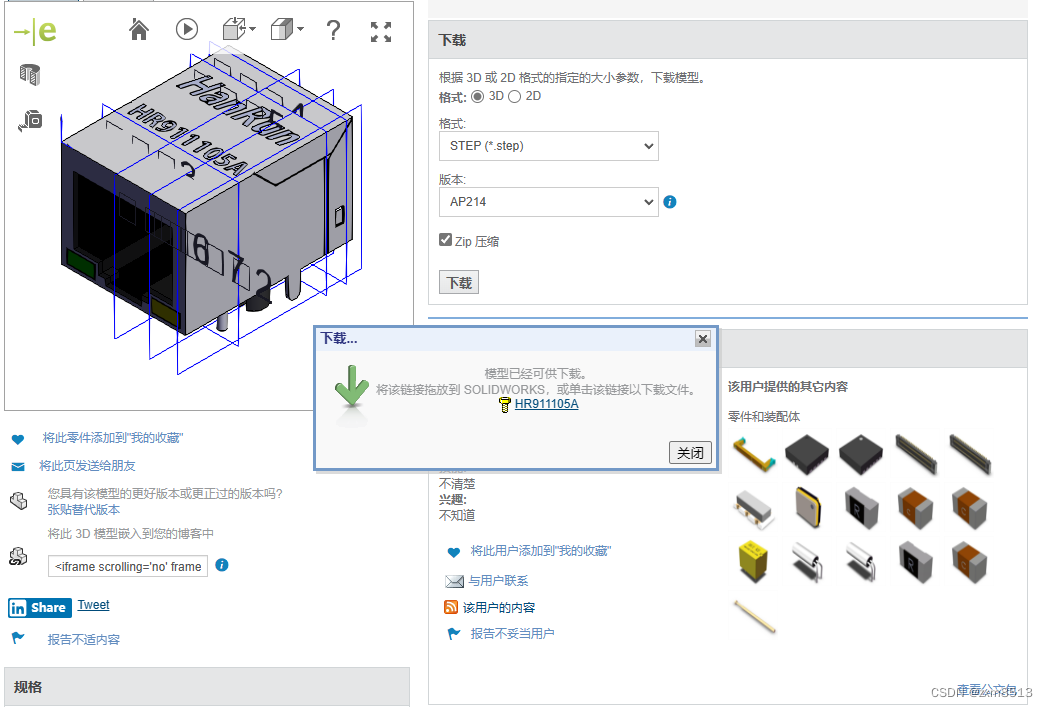Click the Tweet link
The width and height of the screenshot is (1048, 707).
[x=94, y=605]
